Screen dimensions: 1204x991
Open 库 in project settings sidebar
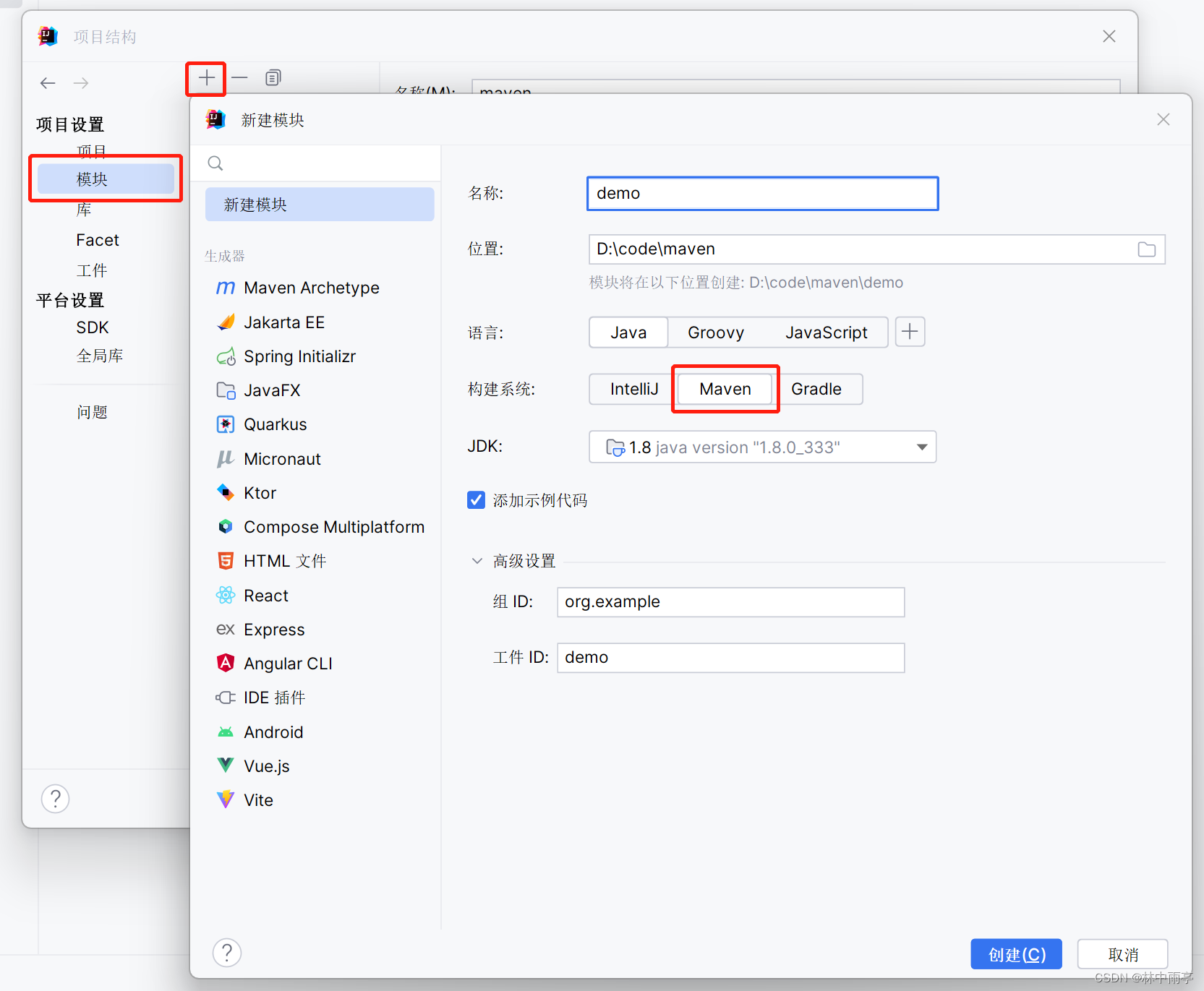pyautogui.click(x=84, y=210)
